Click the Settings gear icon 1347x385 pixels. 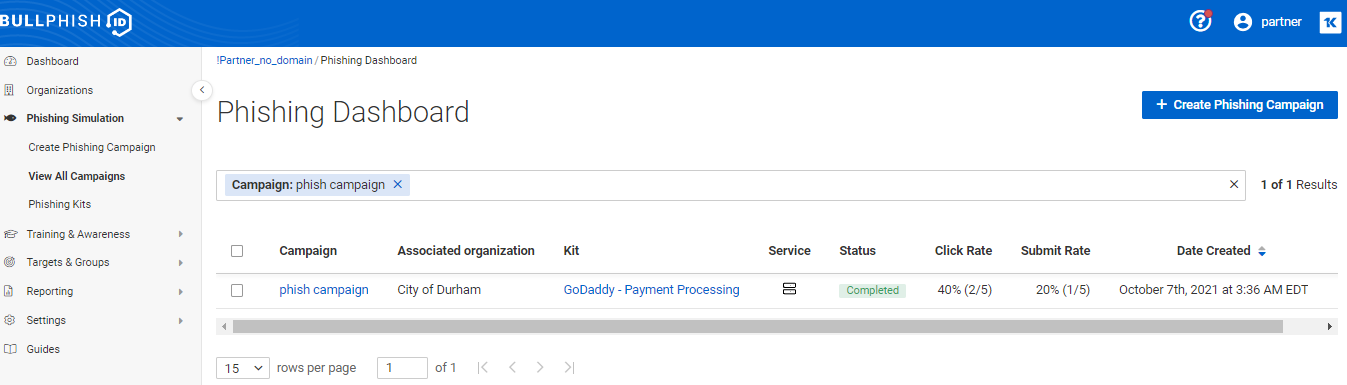(10, 320)
